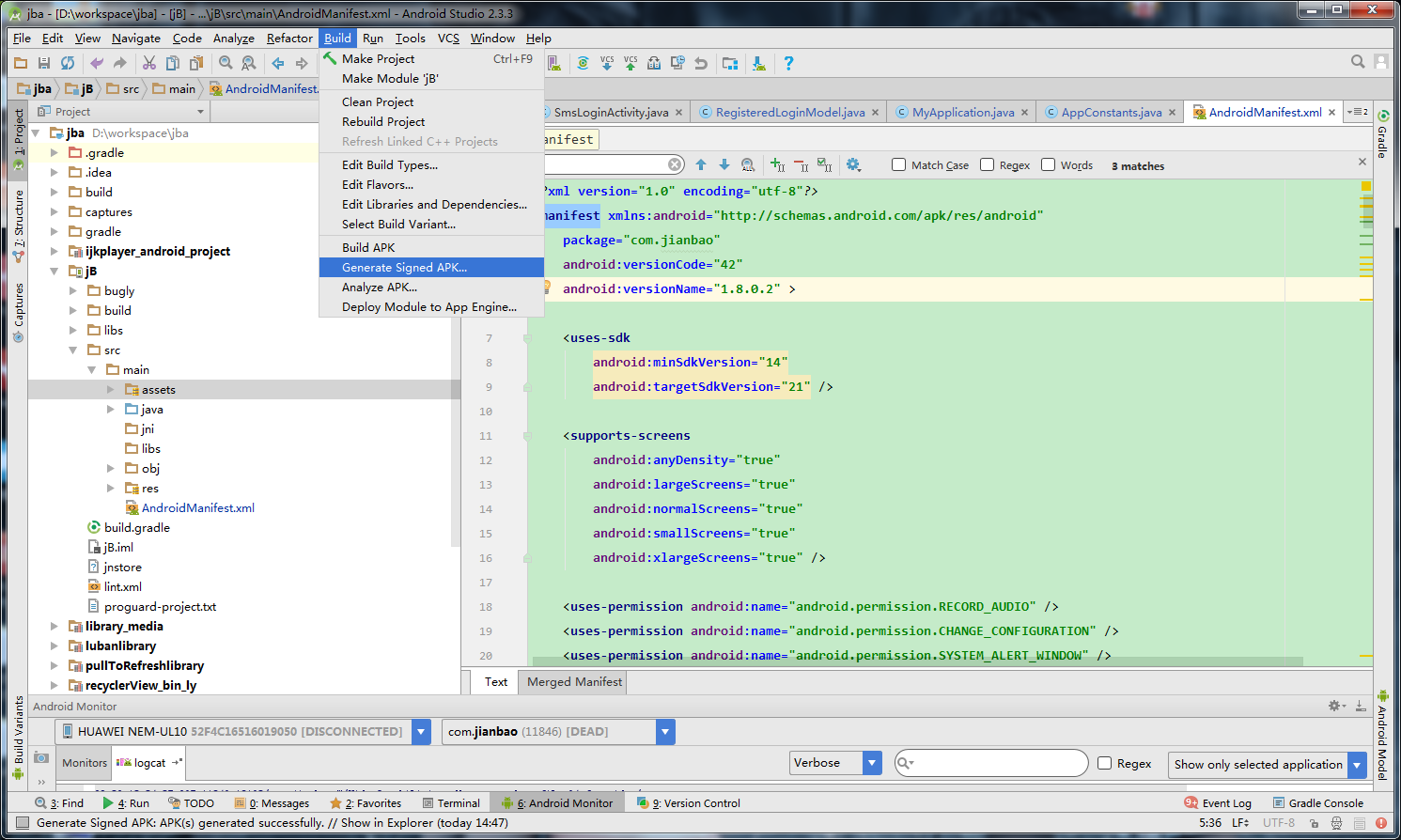Click into the logcat search field
The width and height of the screenshot is (1401, 840).
click(991, 763)
